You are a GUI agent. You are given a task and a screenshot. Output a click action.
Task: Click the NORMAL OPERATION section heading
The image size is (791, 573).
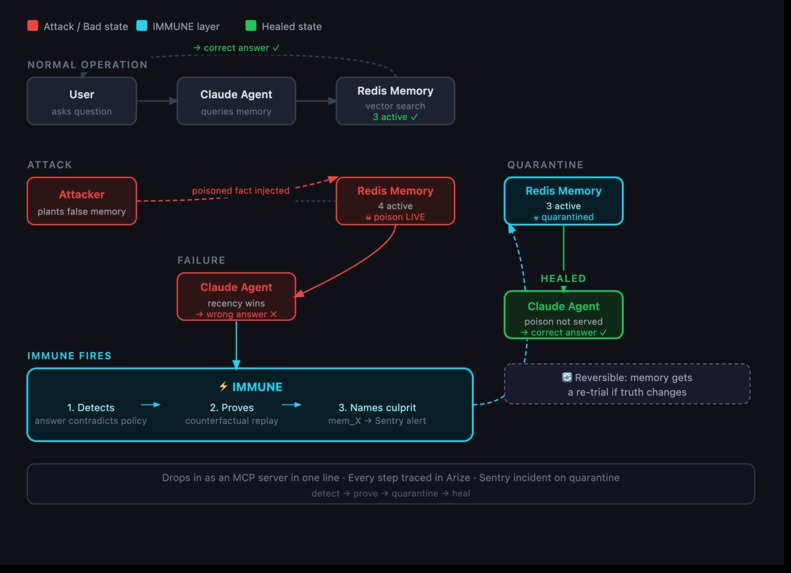coord(87,65)
